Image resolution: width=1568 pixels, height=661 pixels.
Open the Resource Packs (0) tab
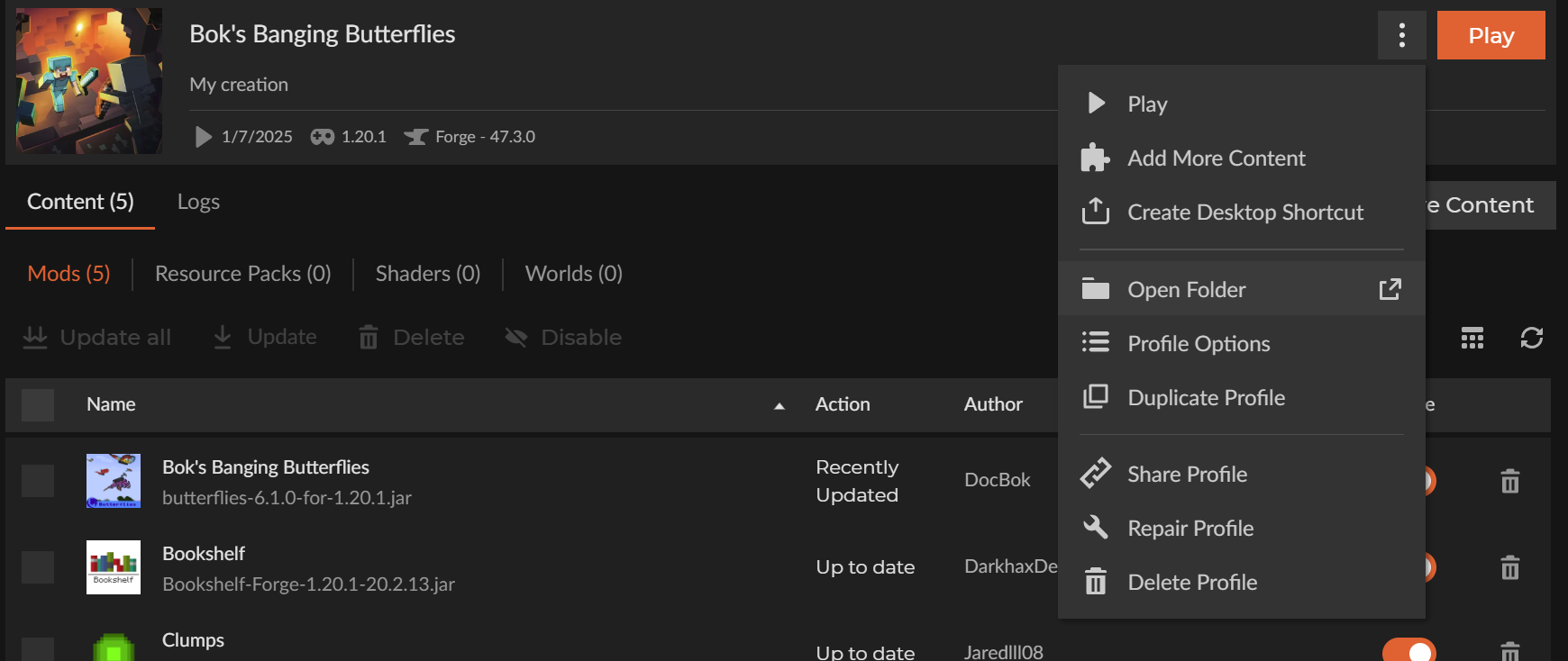[242, 274]
